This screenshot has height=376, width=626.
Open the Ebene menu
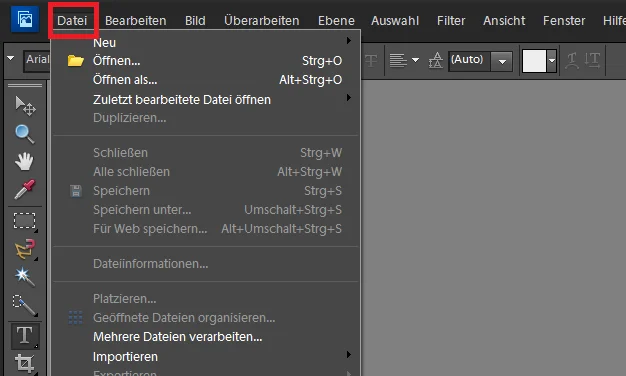(336, 21)
